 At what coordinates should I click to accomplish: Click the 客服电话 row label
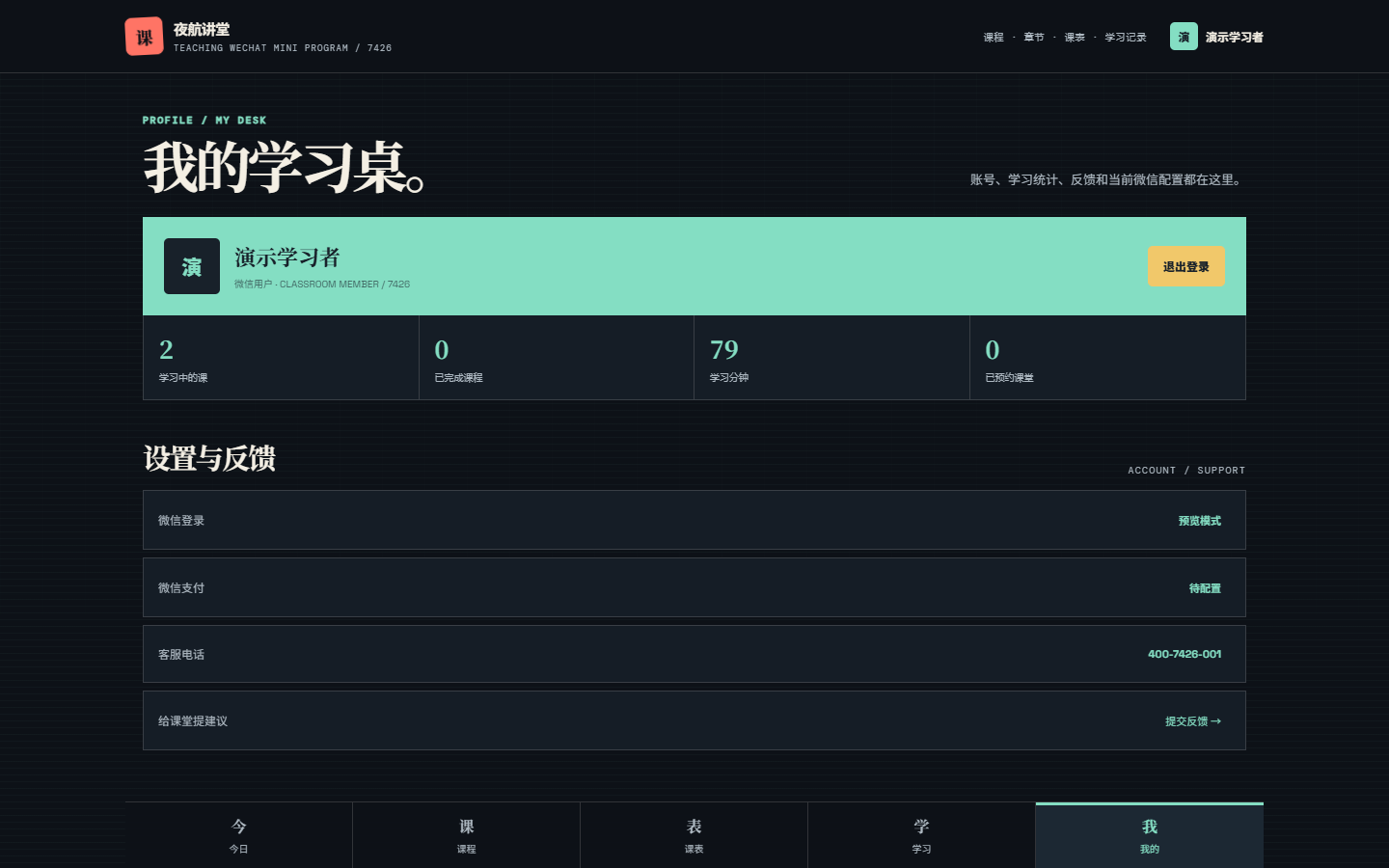(x=181, y=655)
